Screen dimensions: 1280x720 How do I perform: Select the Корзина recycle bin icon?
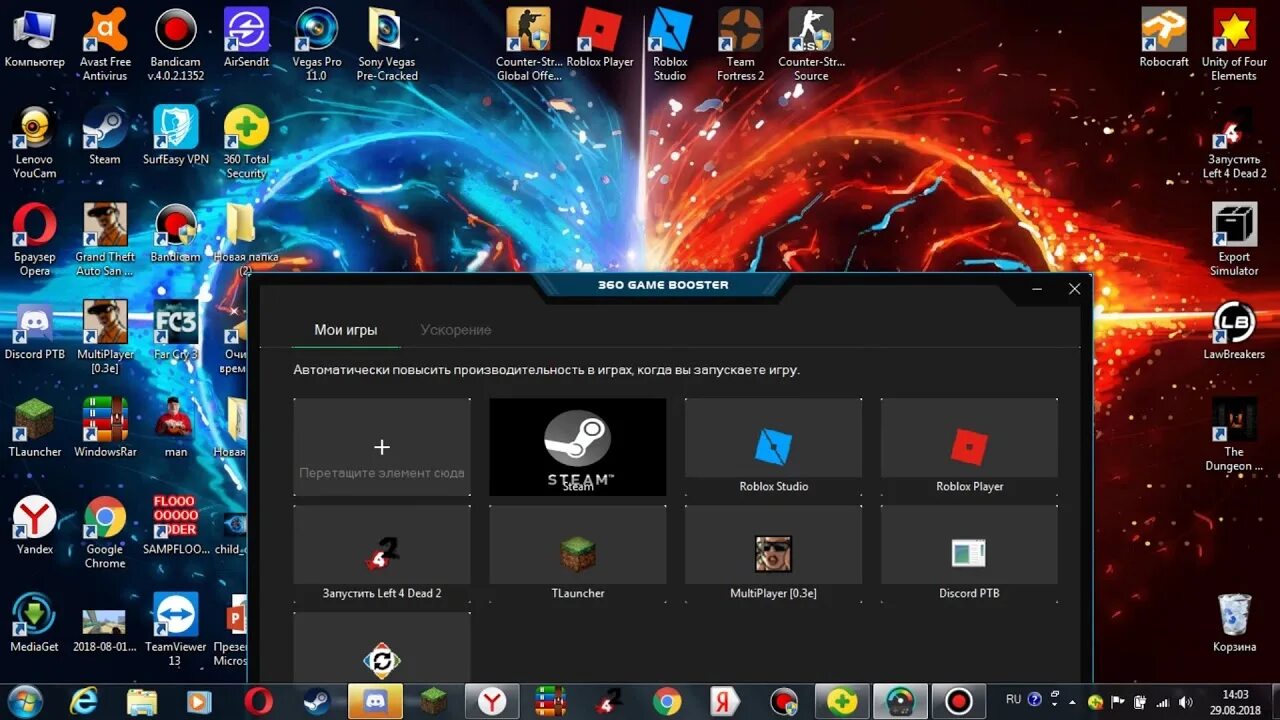click(1234, 623)
